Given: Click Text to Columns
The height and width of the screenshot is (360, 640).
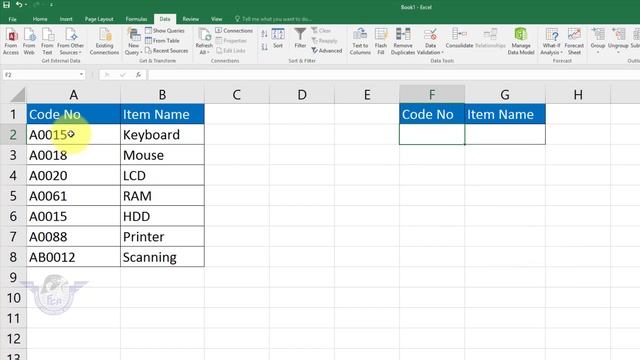Looking at the screenshot, I should tap(360, 41).
